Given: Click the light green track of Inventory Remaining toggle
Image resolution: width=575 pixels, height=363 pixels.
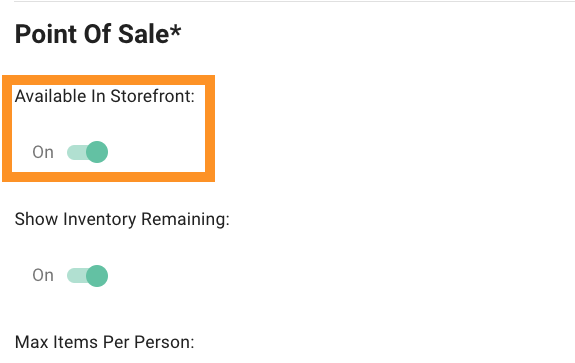Looking at the screenshot, I should click(x=76, y=276).
